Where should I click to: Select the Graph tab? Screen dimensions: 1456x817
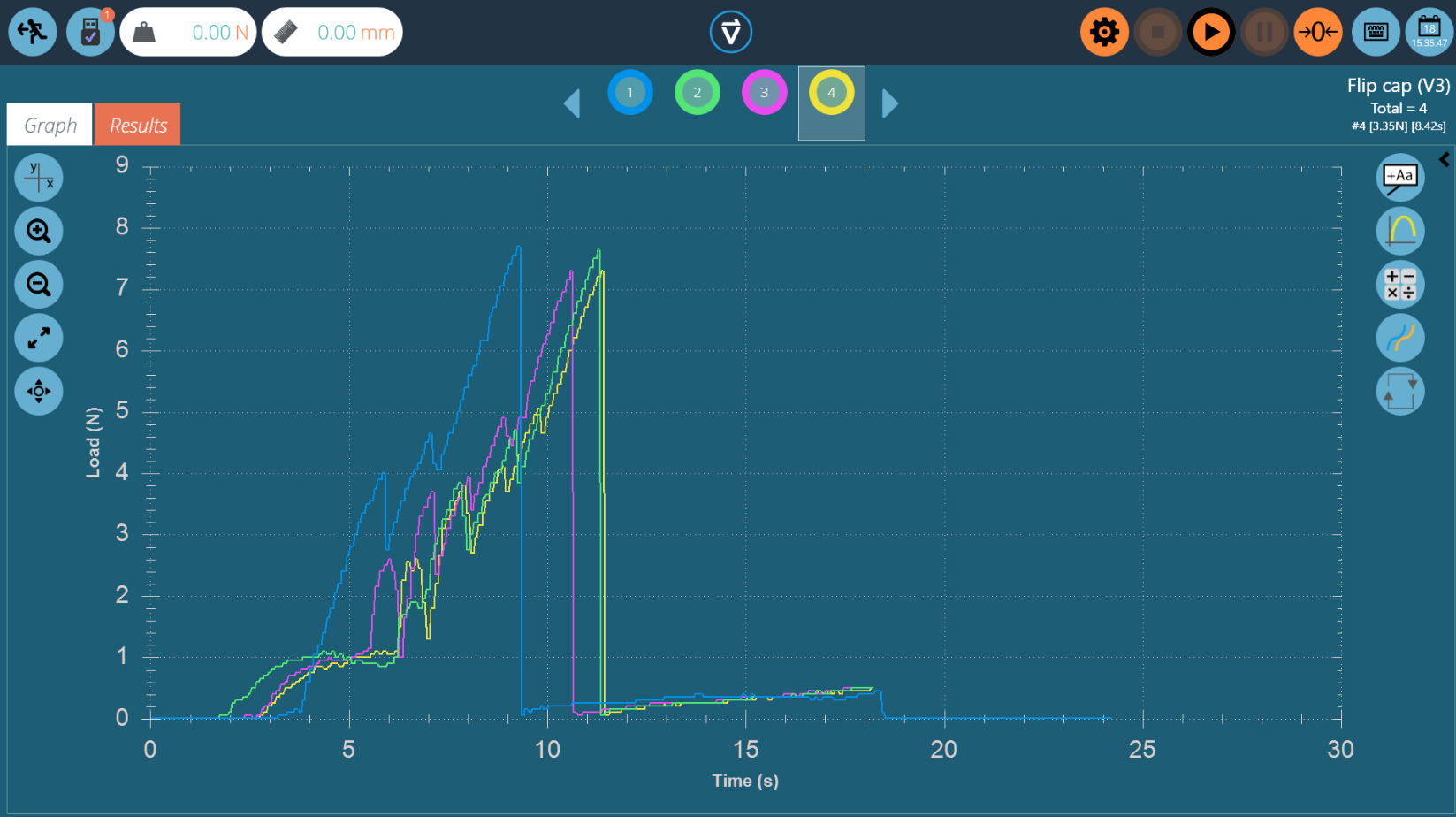(x=50, y=126)
